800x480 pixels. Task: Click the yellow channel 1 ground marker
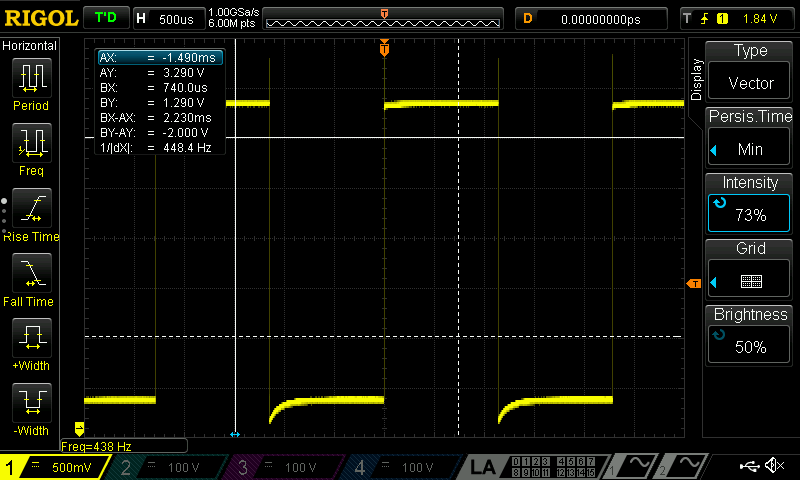(x=79, y=428)
